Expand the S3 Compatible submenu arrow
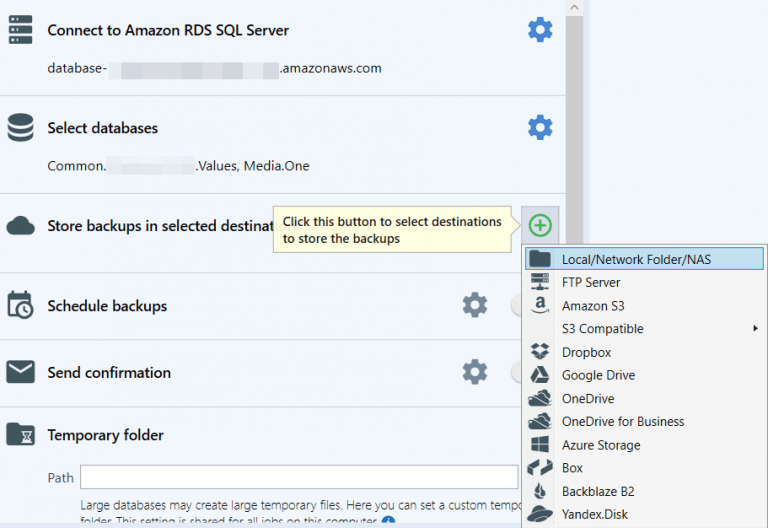Viewport: 768px width, 528px height. click(755, 329)
